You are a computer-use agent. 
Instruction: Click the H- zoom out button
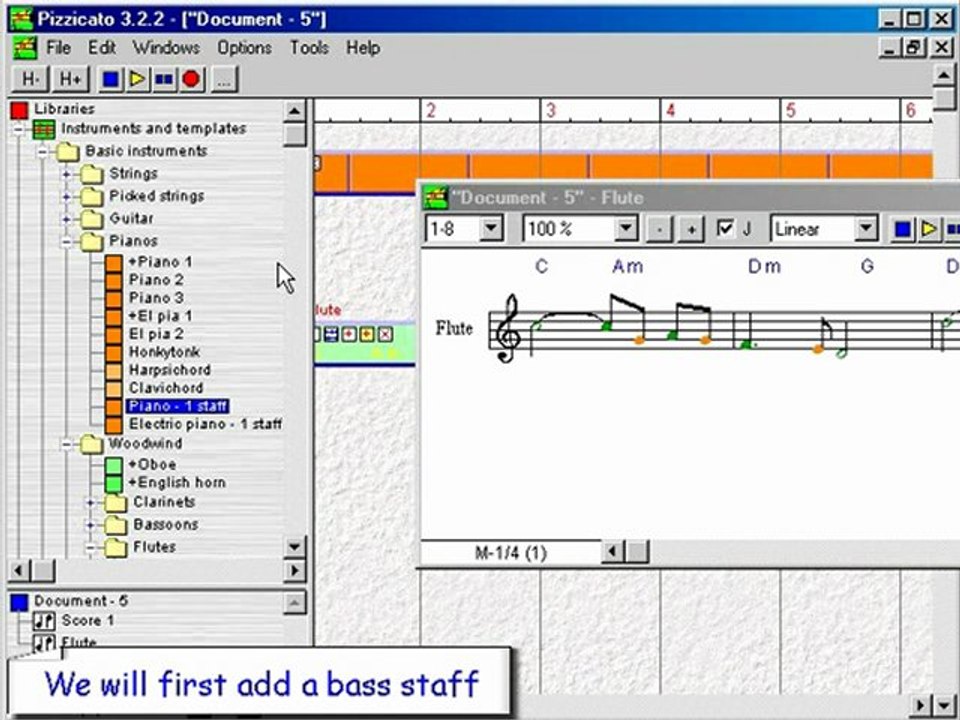point(31,79)
